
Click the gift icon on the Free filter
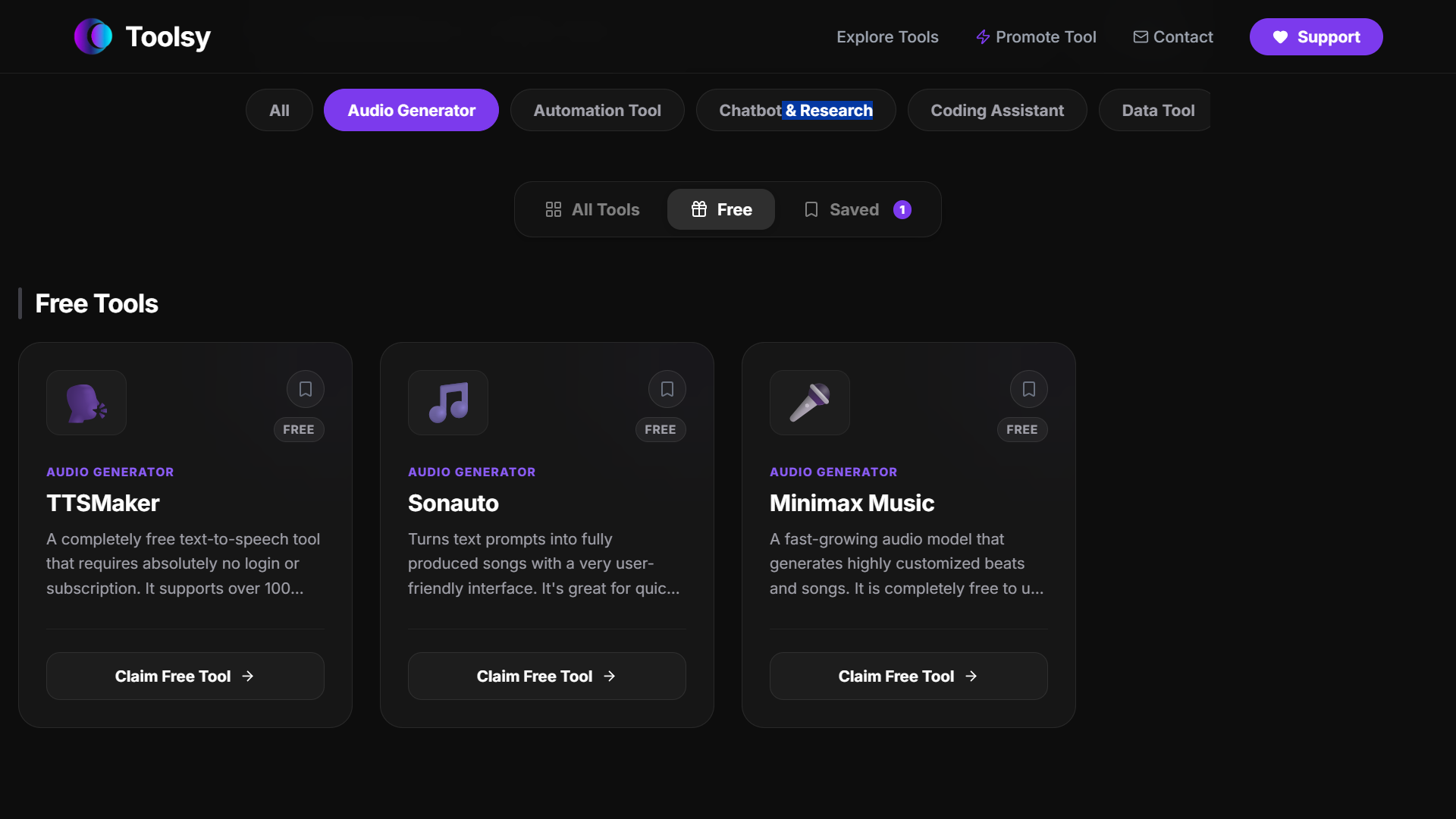[x=698, y=209]
